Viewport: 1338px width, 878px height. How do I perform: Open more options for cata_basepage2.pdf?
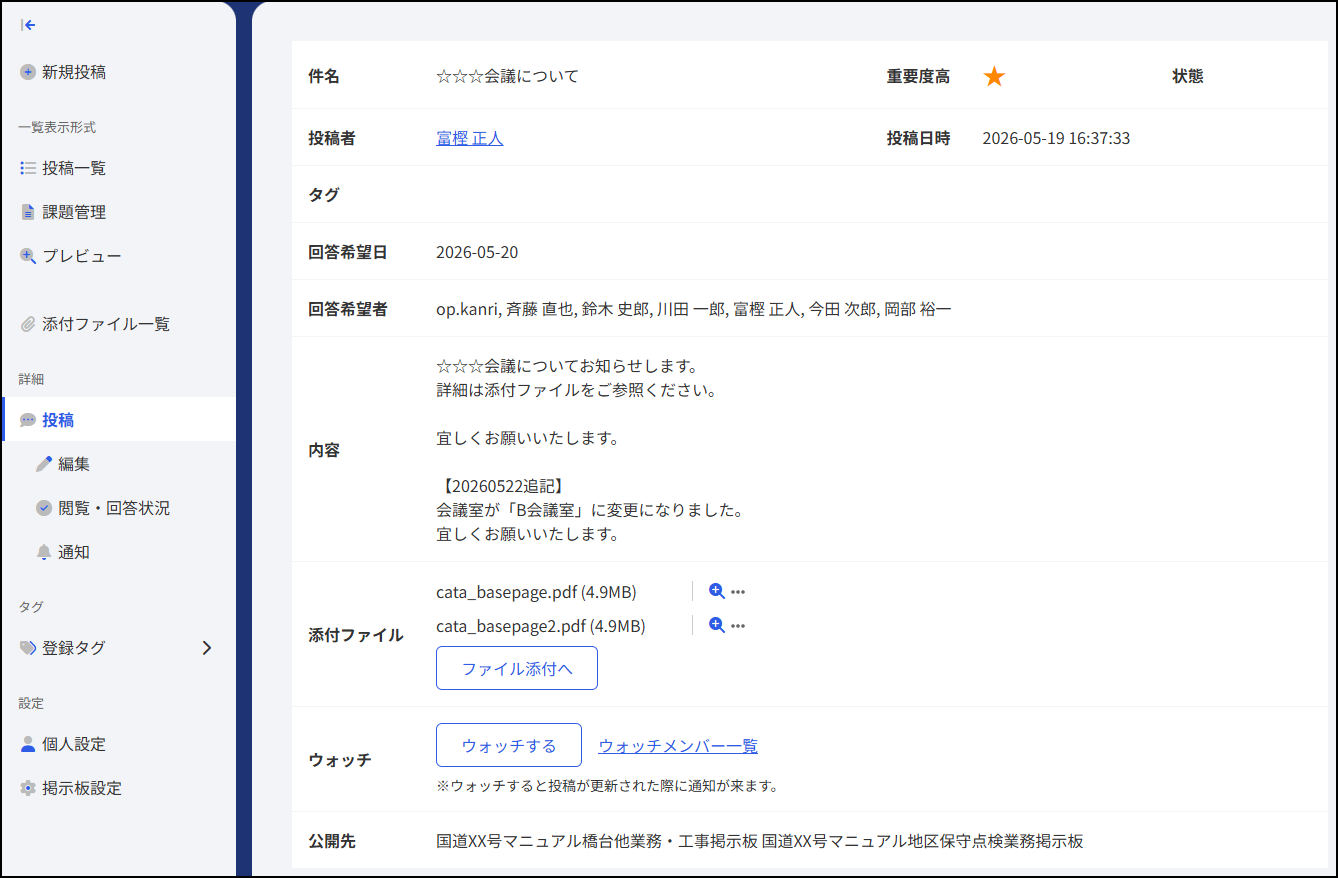click(x=738, y=626)
